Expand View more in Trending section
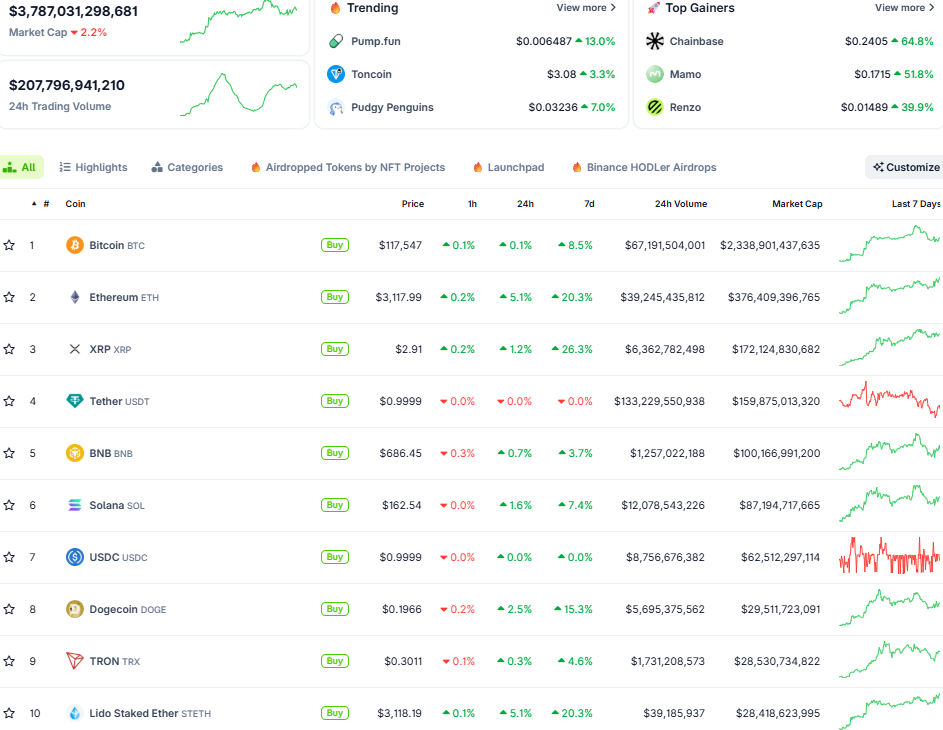The width and height of the screenshot is (943, 730). pos(585,8)
